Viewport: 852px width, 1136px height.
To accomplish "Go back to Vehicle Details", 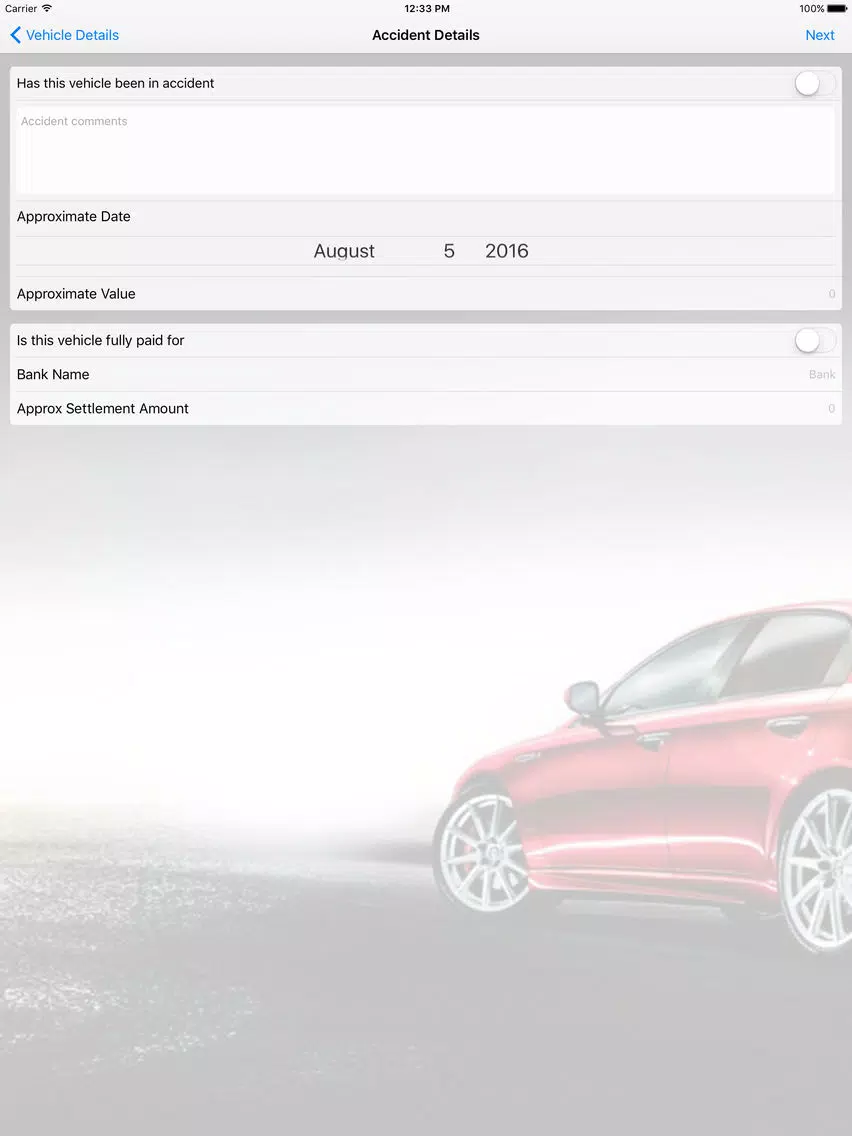I will [x=64, y=35].
